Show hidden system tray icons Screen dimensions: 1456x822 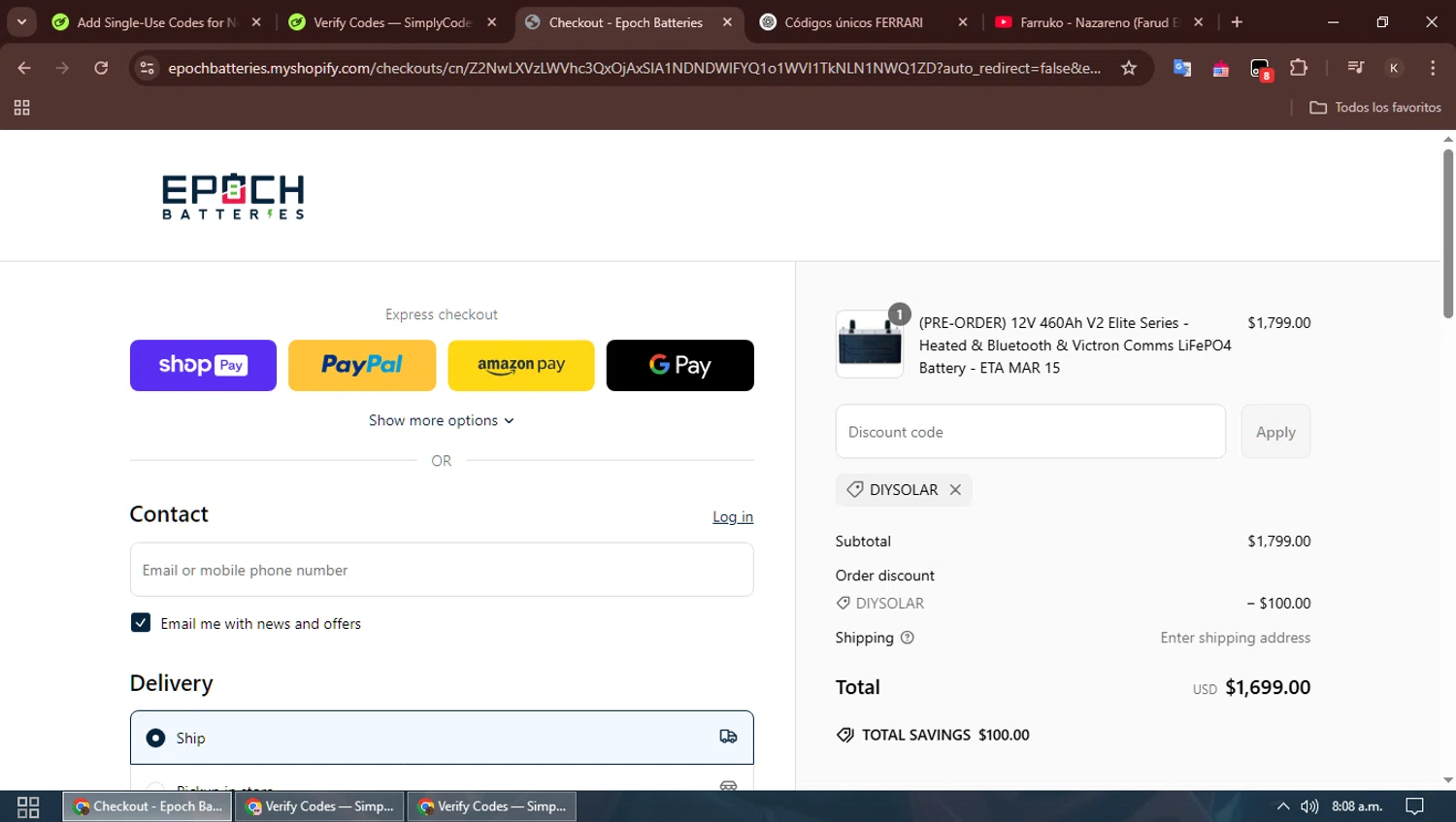click(x=1283, y=806)
